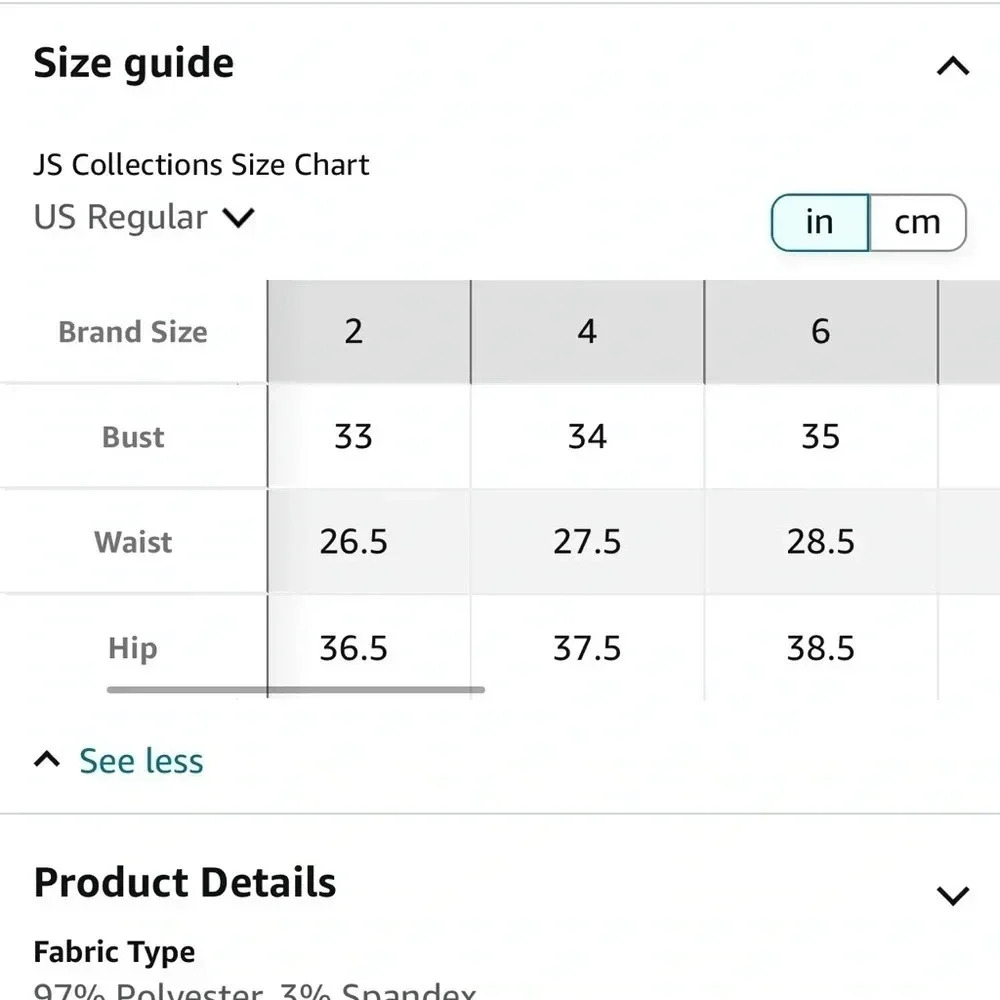This screenshot has height=1000, width=1000.
Task: Click the hip measurement 36.5 cell
Action: (x=352, y=648)
